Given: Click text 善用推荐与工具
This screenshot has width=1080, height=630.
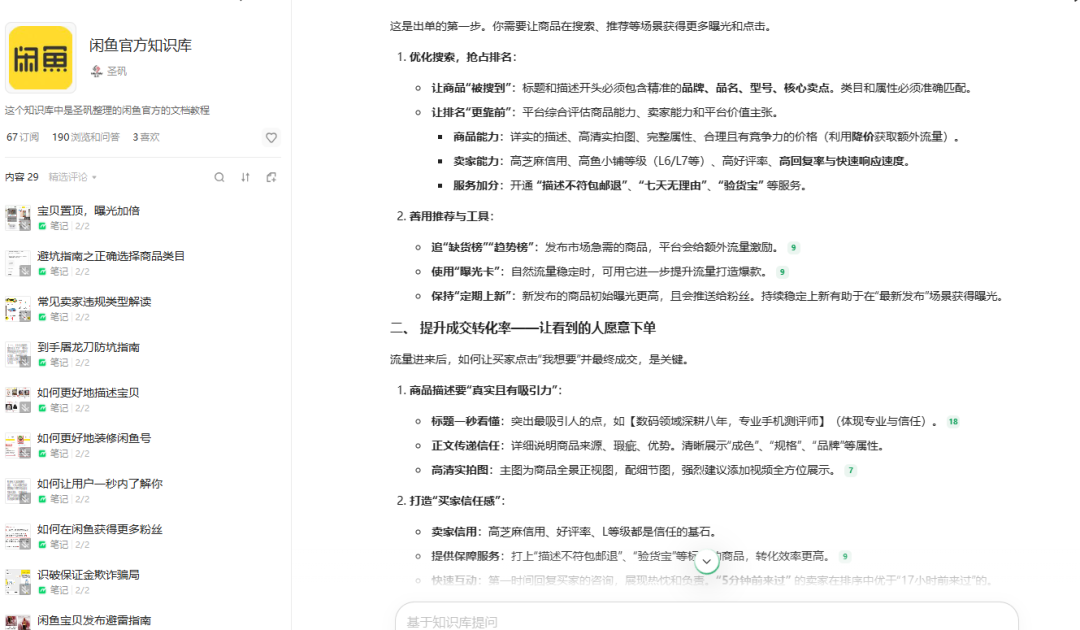Looking at the screenshot, I should point(451,216).
